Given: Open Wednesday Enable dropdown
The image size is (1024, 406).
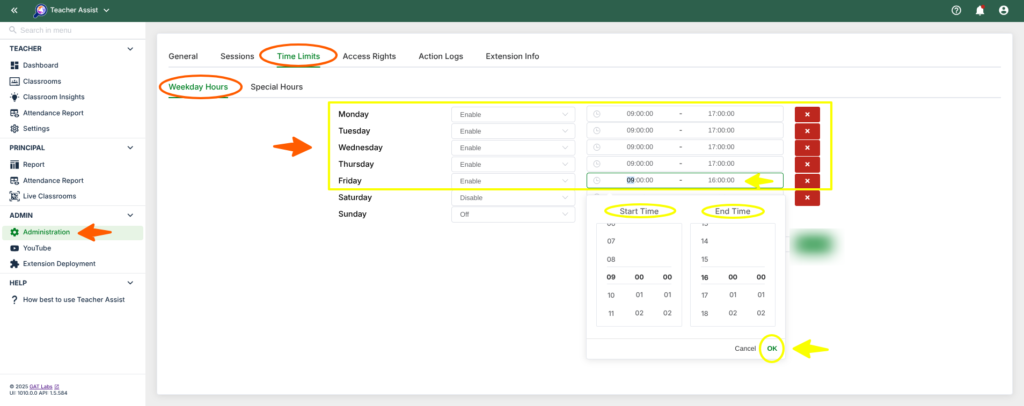Looking at the screenshot, I should [513, 148].
